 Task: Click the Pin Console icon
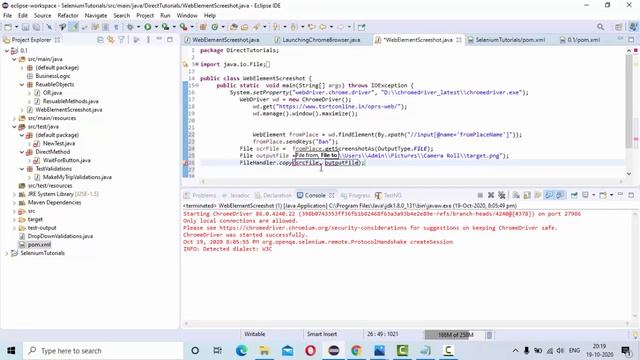click(574, 196)
